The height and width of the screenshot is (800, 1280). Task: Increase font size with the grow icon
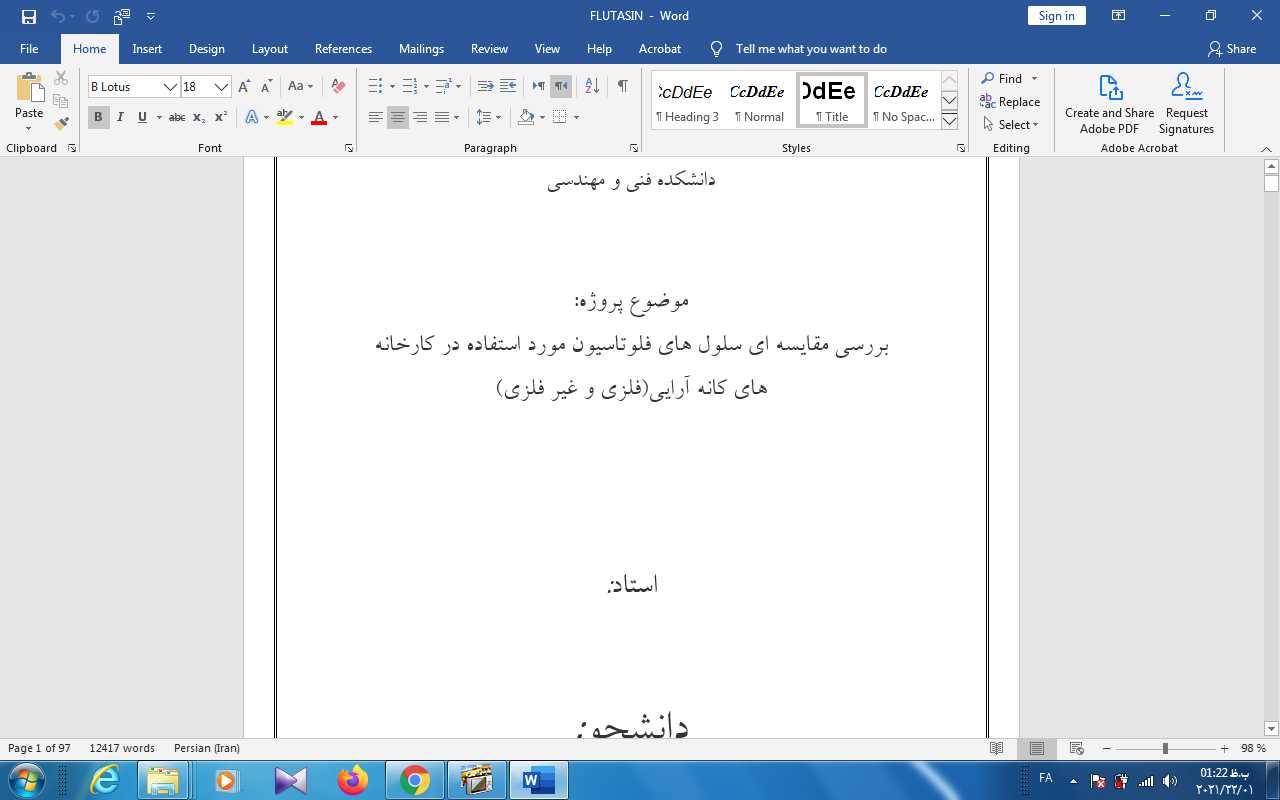coord(244,87)
